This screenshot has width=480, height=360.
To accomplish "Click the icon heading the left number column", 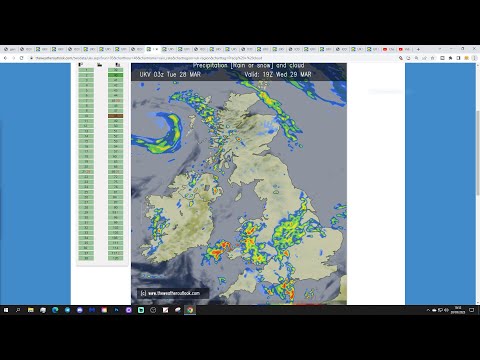I will [81, 65].
